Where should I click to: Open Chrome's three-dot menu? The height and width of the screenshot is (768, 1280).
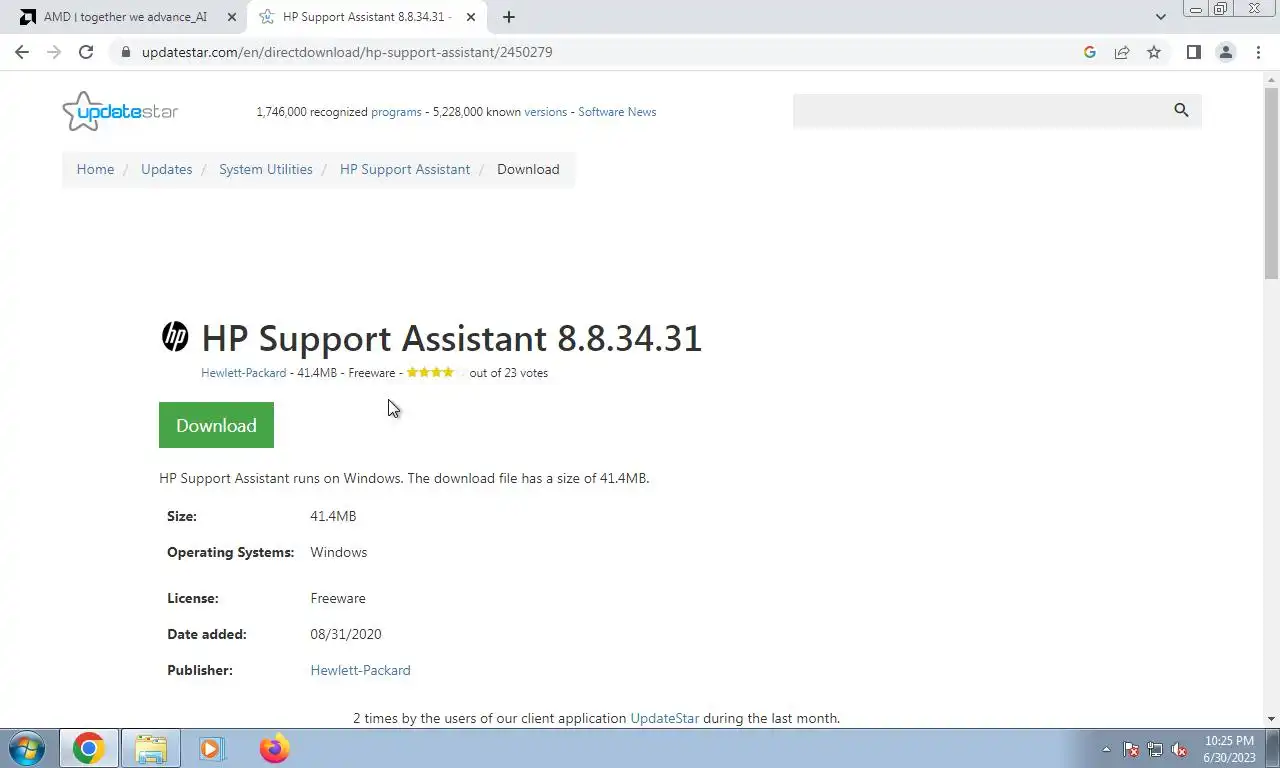click(1258, 52)
